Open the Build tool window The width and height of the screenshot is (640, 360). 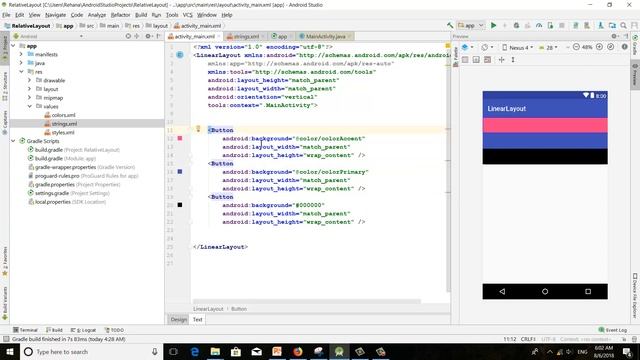pyautogui.click(x=54, y=330)
